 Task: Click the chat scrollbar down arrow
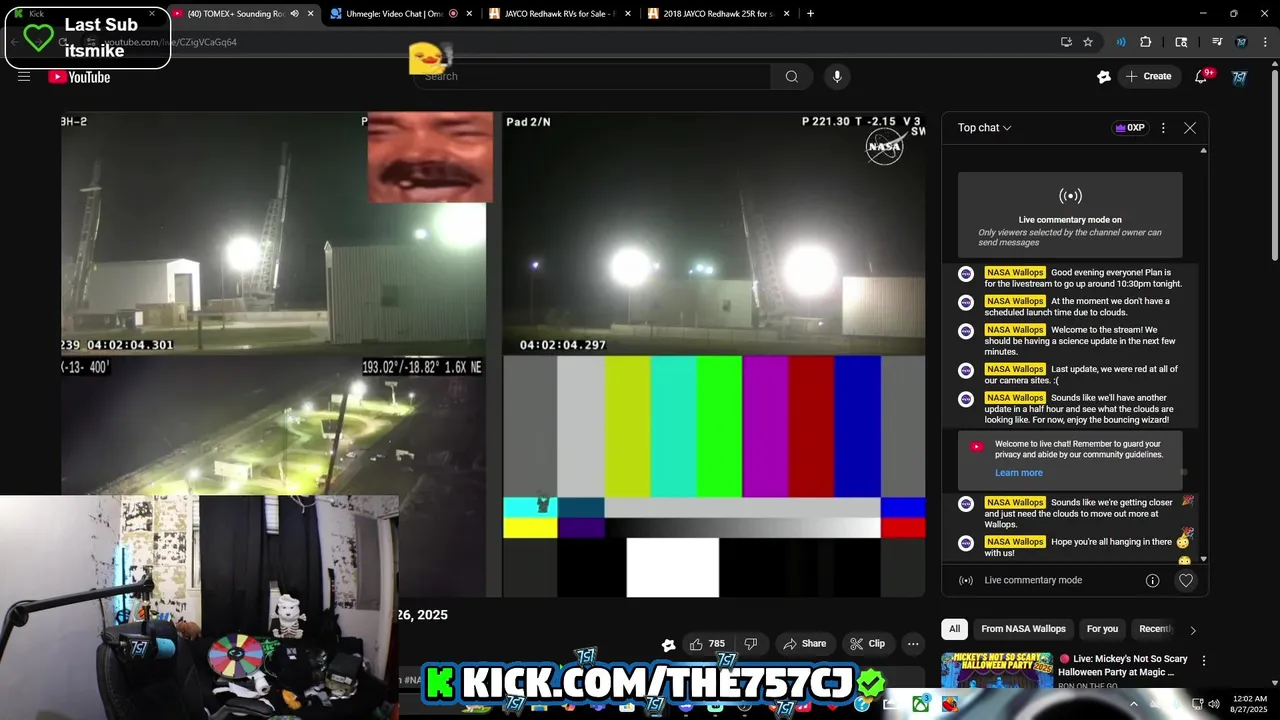pos(1203,559)
